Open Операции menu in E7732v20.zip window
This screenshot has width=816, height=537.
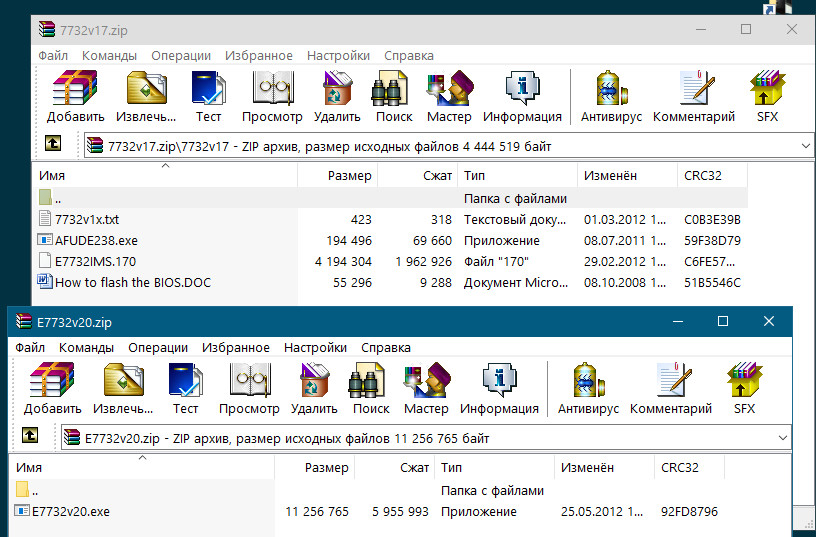[158, 348]
